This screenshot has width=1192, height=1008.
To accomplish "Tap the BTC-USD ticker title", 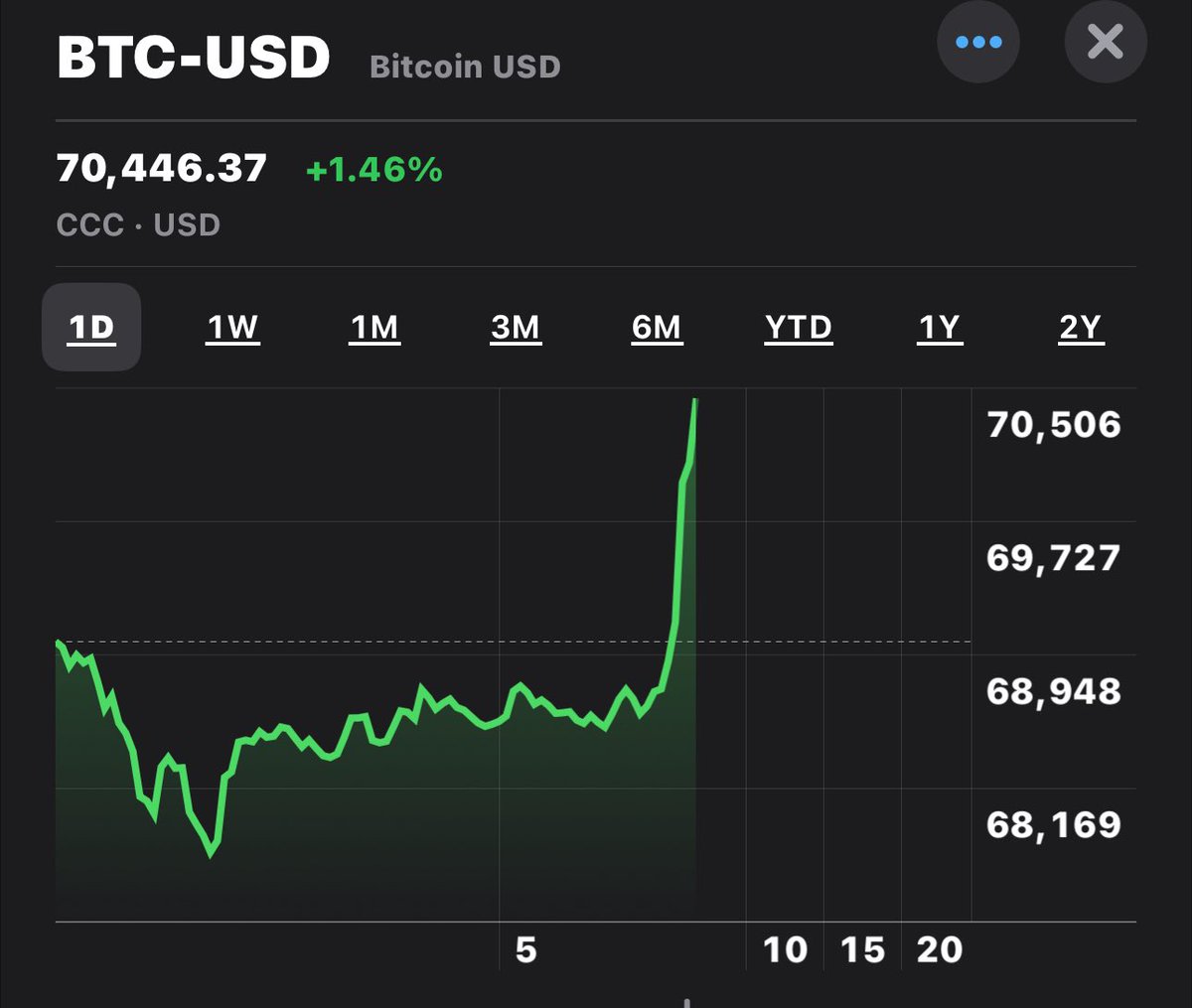I will click(x=194, y=57).
